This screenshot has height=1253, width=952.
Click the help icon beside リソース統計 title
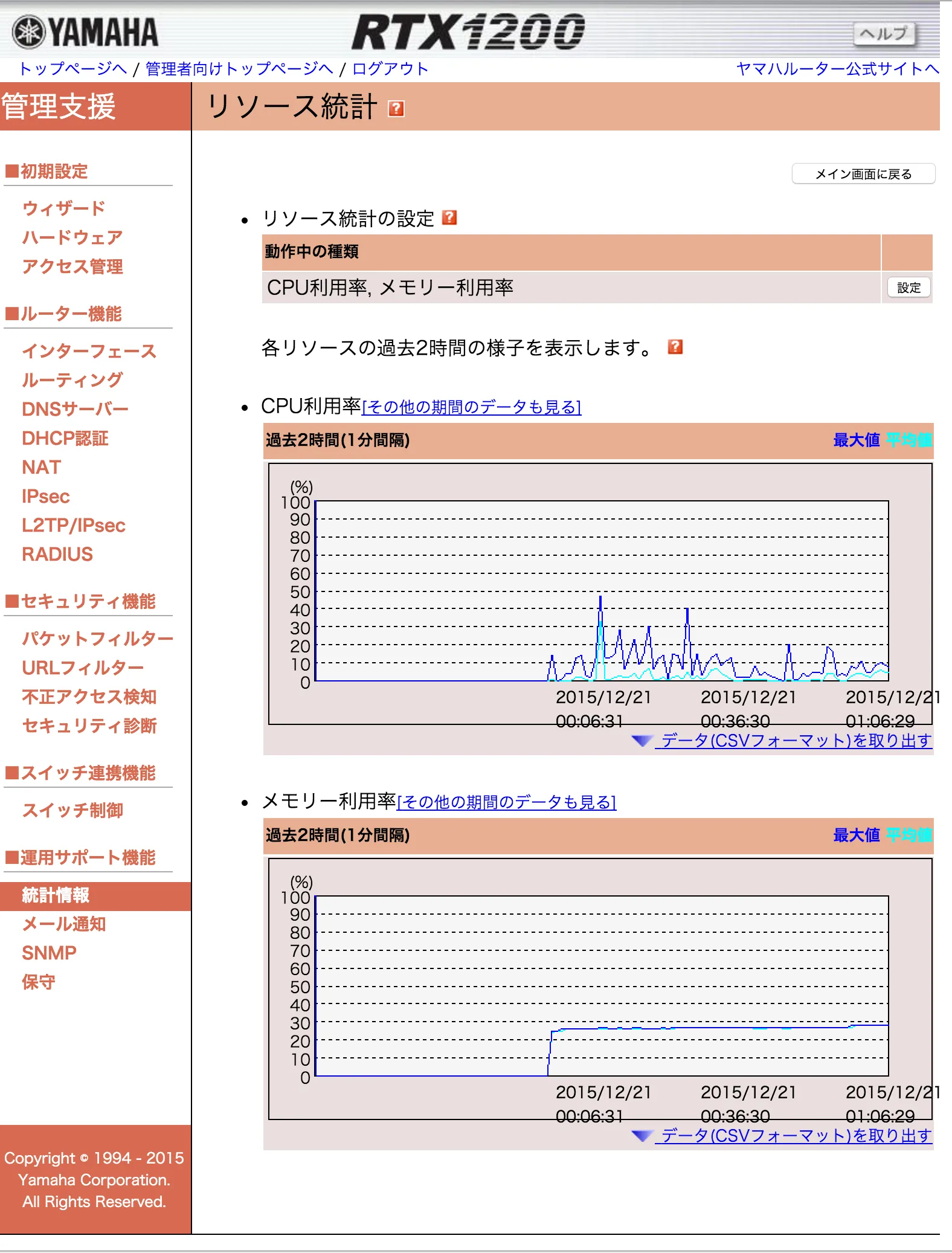396,108
